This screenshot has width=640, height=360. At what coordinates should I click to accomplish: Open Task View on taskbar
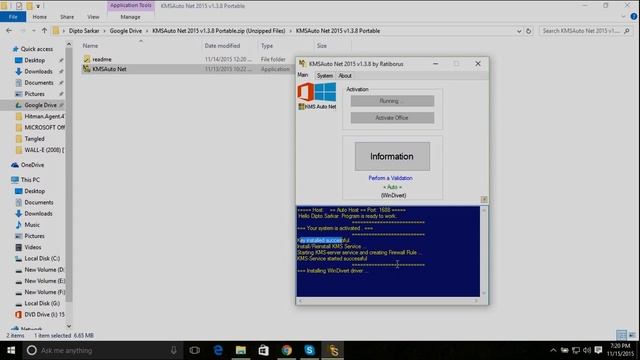point(195,350)
